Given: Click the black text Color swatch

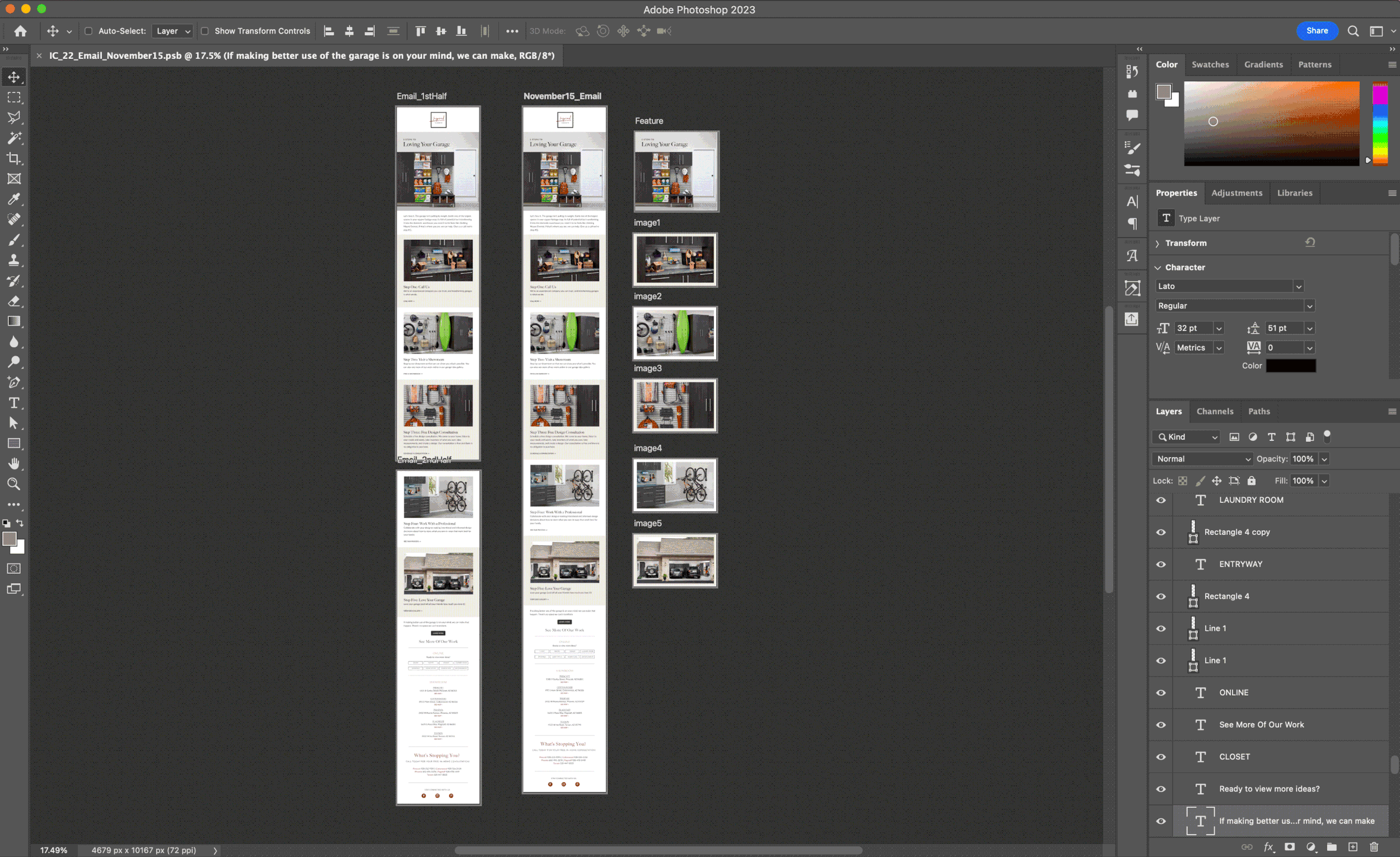Looking at the screenshot, I should coord(1290,366).
